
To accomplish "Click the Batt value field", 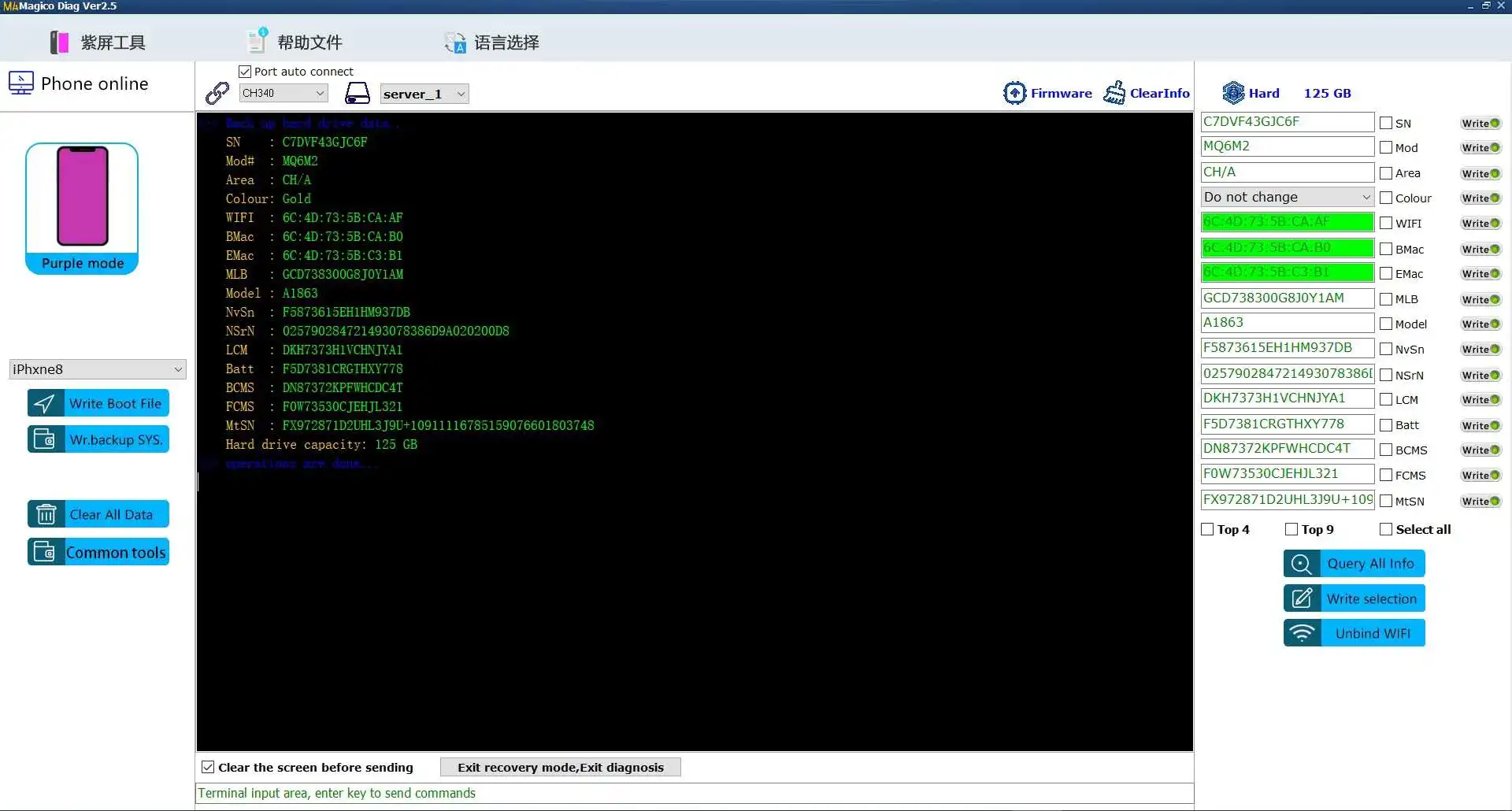I will 1288,424.
